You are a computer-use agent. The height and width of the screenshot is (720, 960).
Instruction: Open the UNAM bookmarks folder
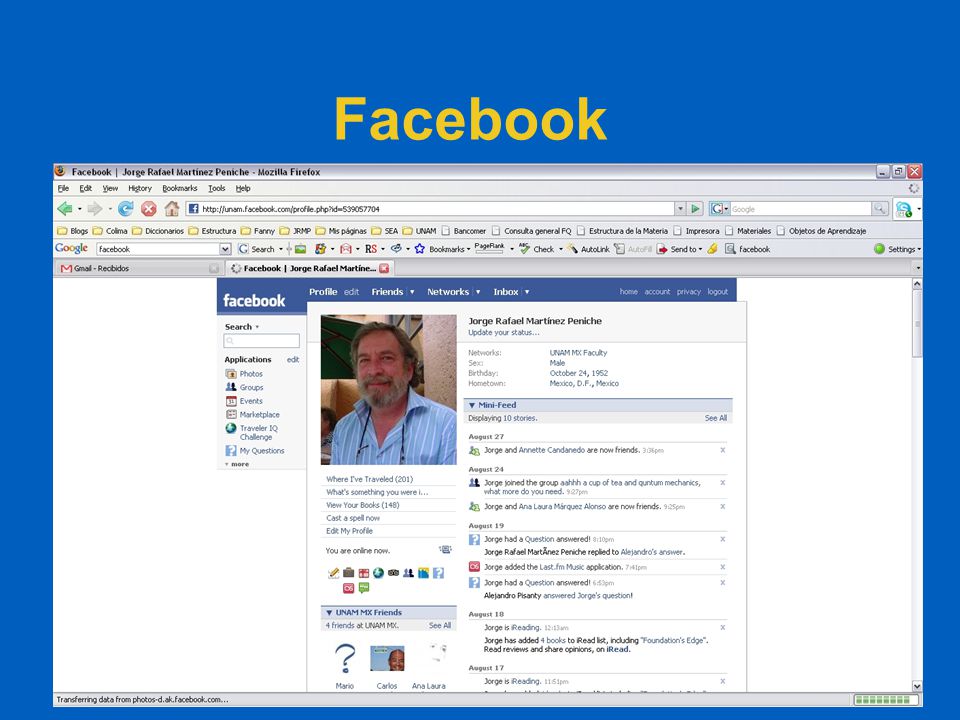click(x=419, y=231)
